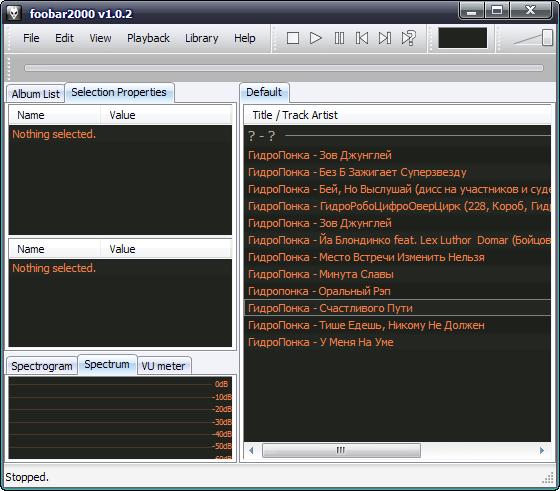Open the Playback menu
Screen dimensions: 560x491
(148, 38)
